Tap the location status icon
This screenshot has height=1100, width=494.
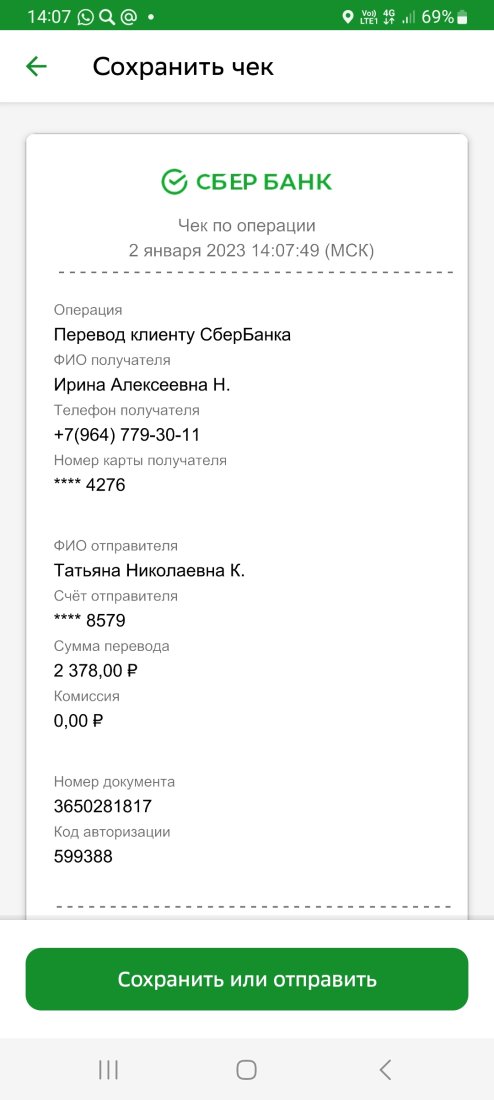pos(347,17)
